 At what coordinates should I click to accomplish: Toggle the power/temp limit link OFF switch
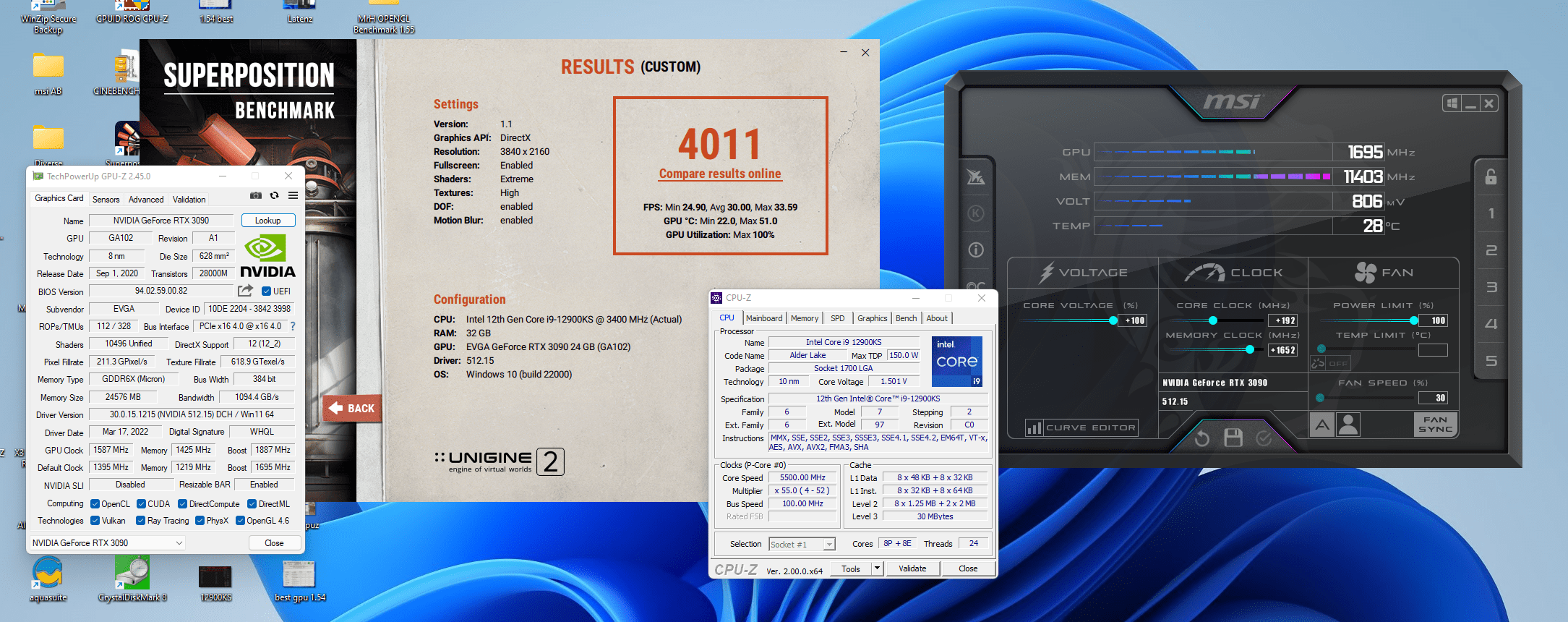pyautogui.click(x=1331, y=363)
